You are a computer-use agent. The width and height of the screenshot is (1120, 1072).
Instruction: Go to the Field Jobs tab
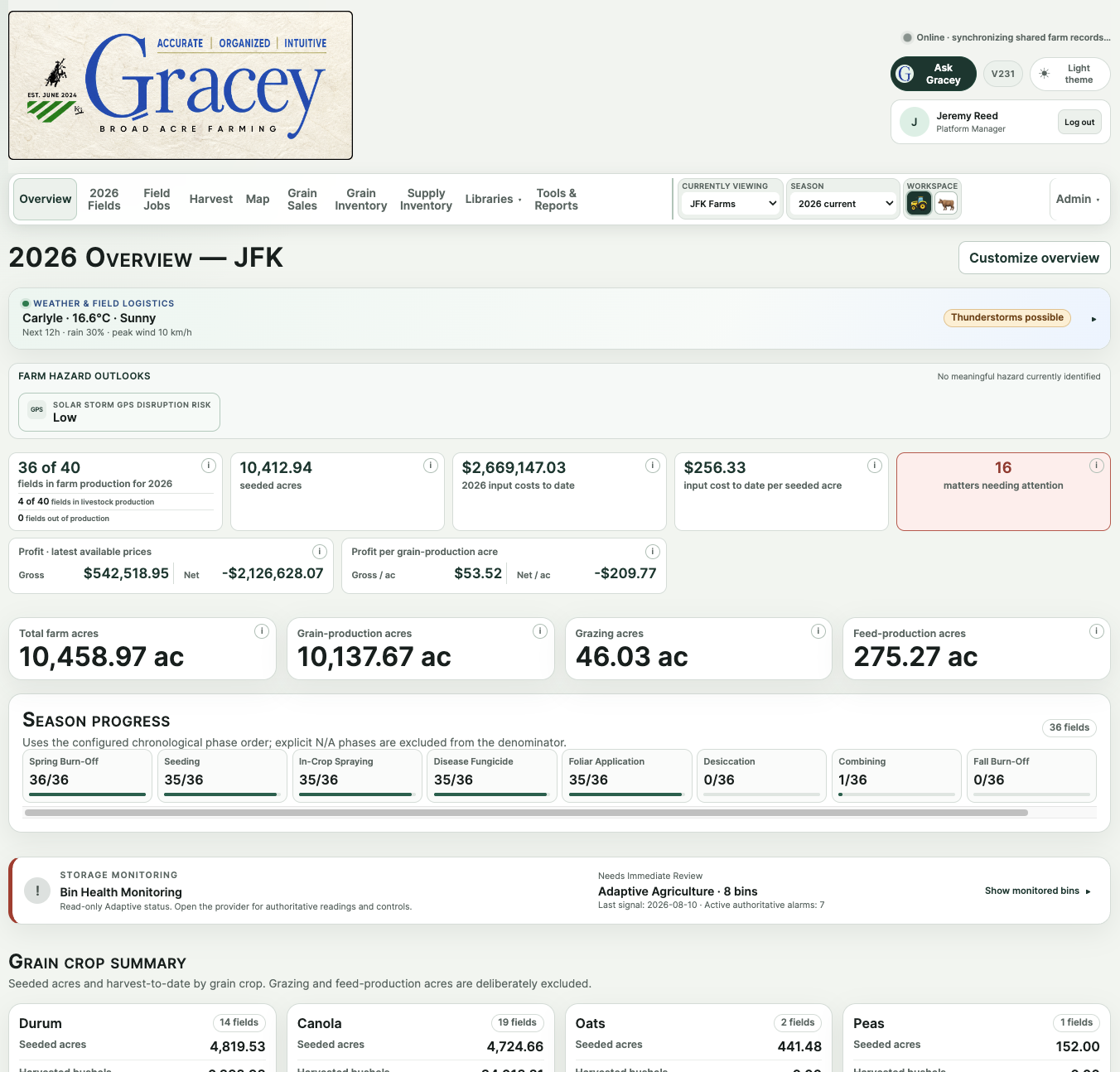157,200
